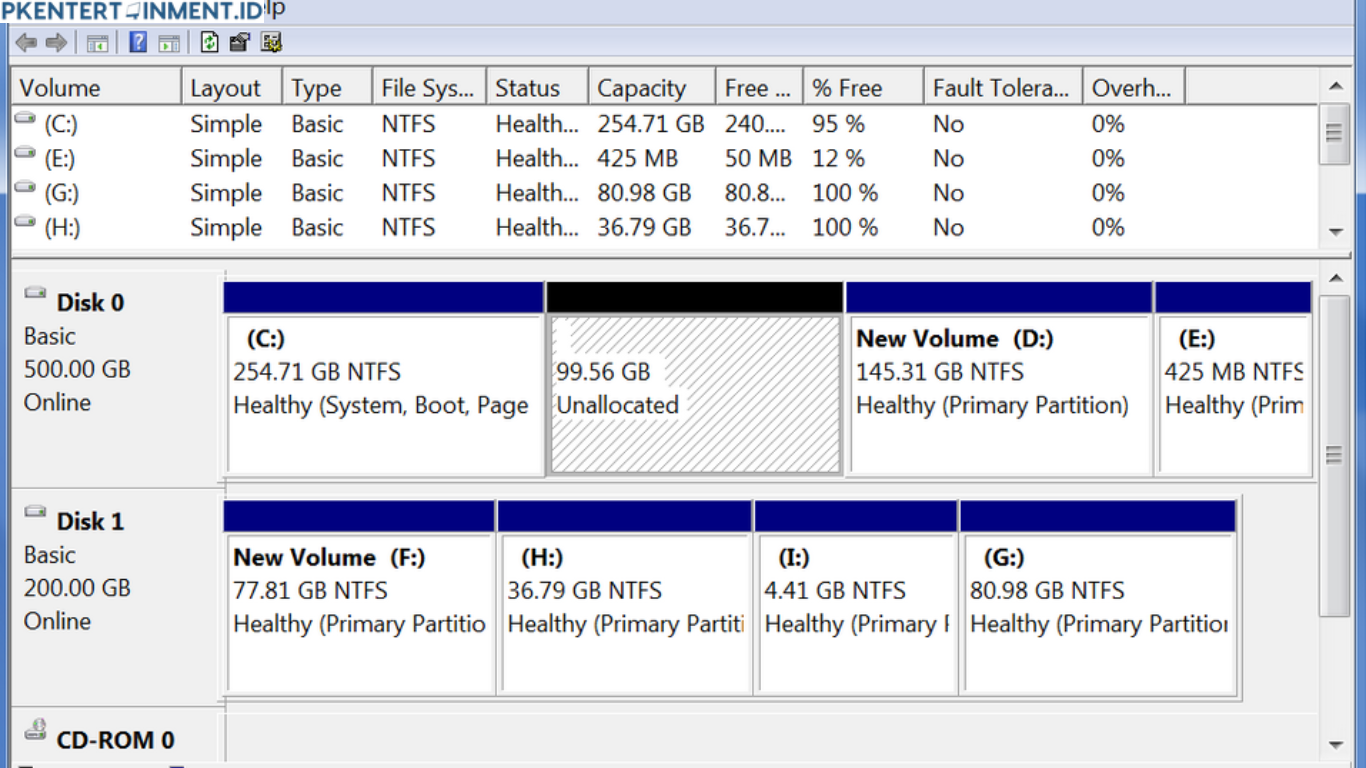Click the PKENTERTAINMENT.ID site link
1366x768 pixels.
[x=130, y=11]
